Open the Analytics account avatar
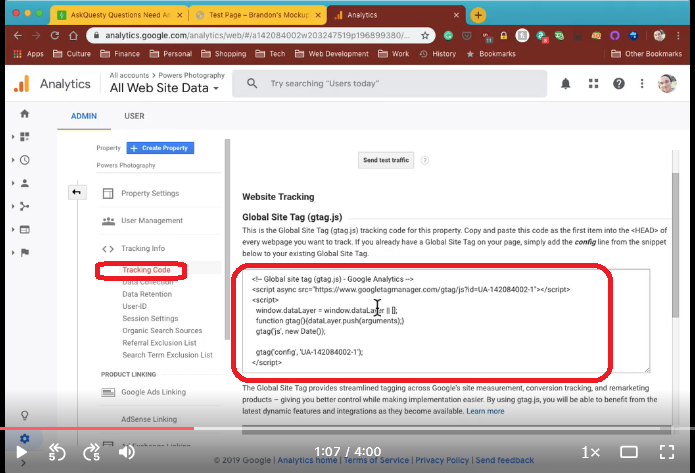This screenshot has height=473, width=695. [667, 83]
